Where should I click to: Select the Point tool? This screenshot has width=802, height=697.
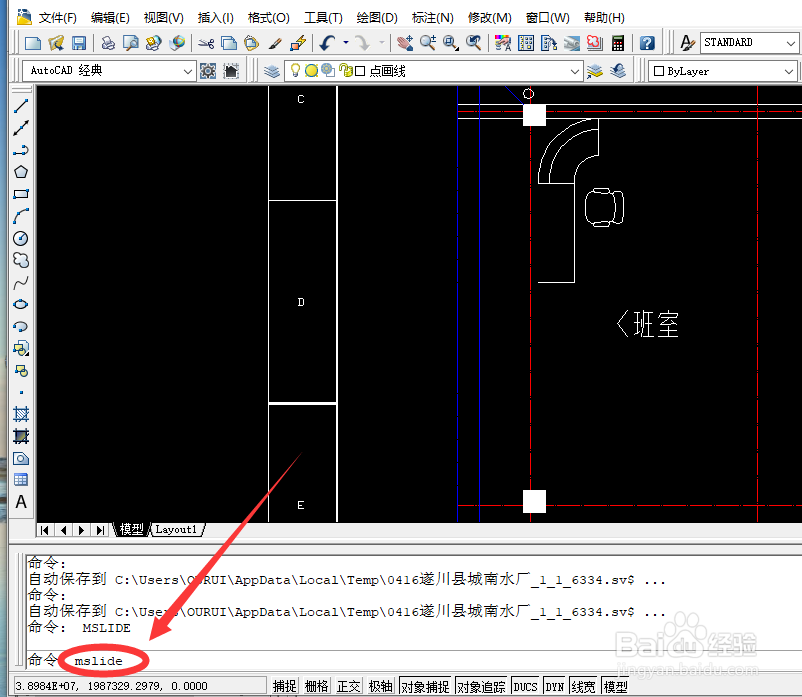[x=21, y=392]
